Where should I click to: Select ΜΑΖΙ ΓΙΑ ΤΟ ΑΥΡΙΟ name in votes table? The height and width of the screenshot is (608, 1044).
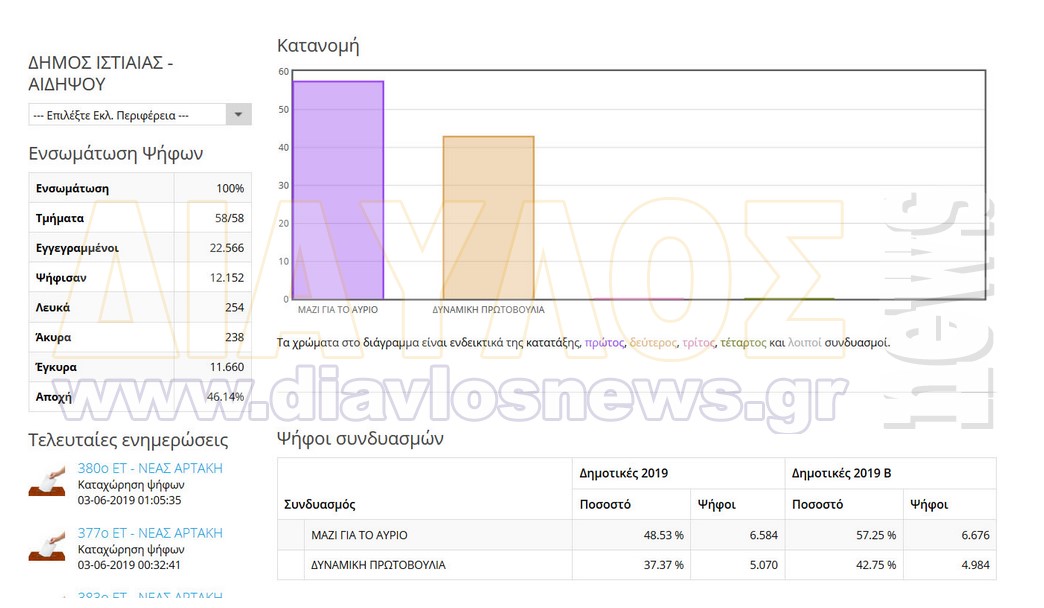tap(359, 535)
